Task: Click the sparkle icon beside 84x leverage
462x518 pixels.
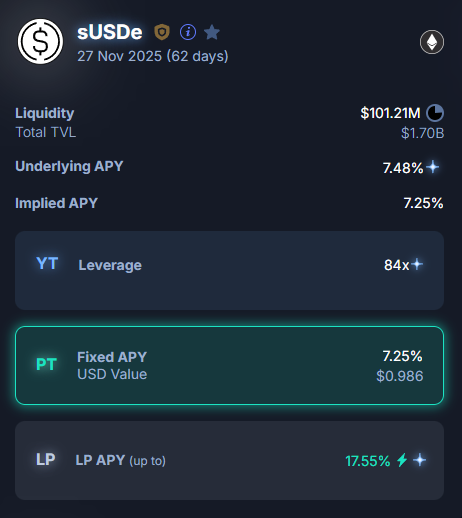Action: [417, 264]
